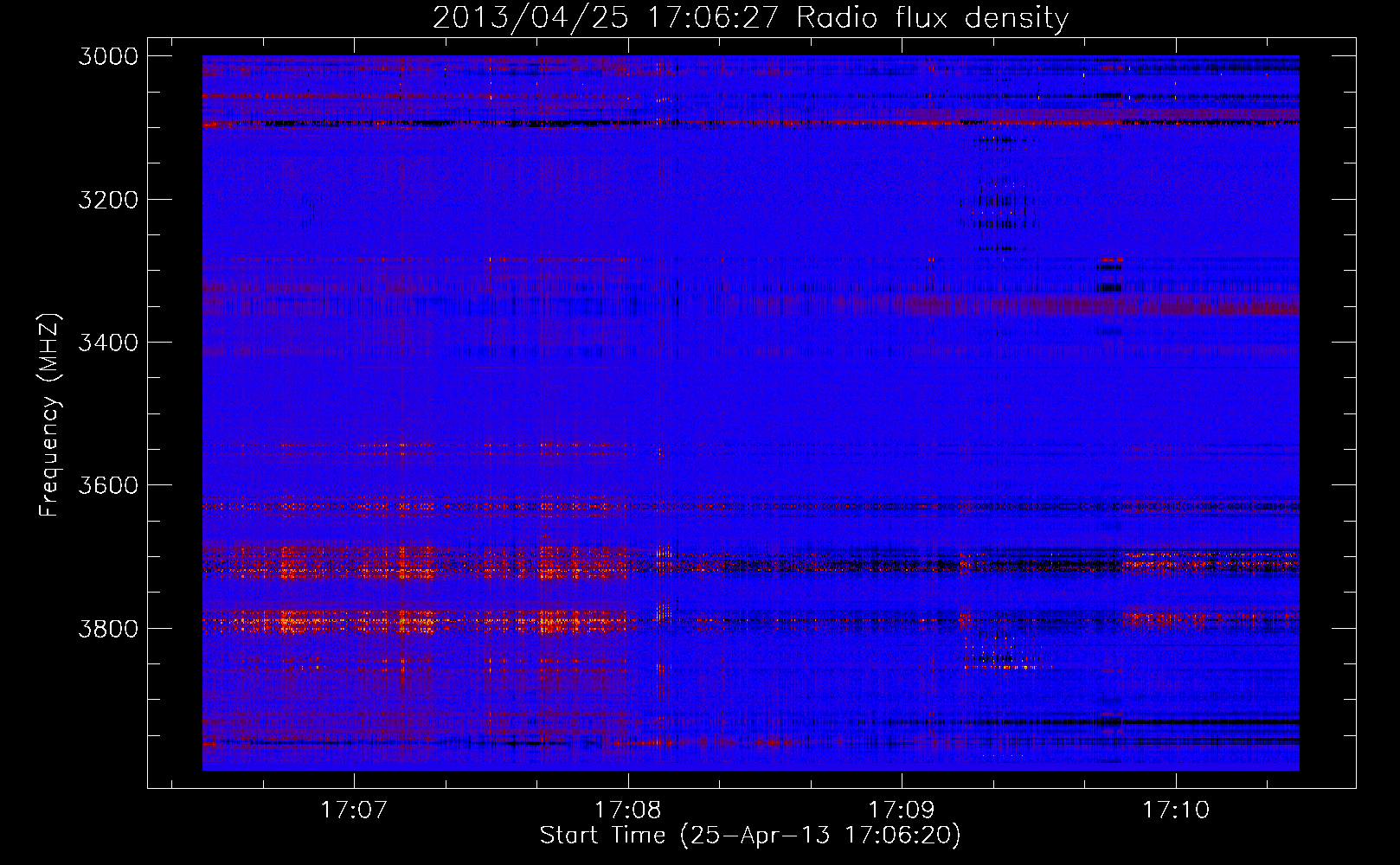1400x865 pixels.
Task: Click the plot title '2013/04/25 17:06:27 Radio flux density'
Action: tap(750, 17)
